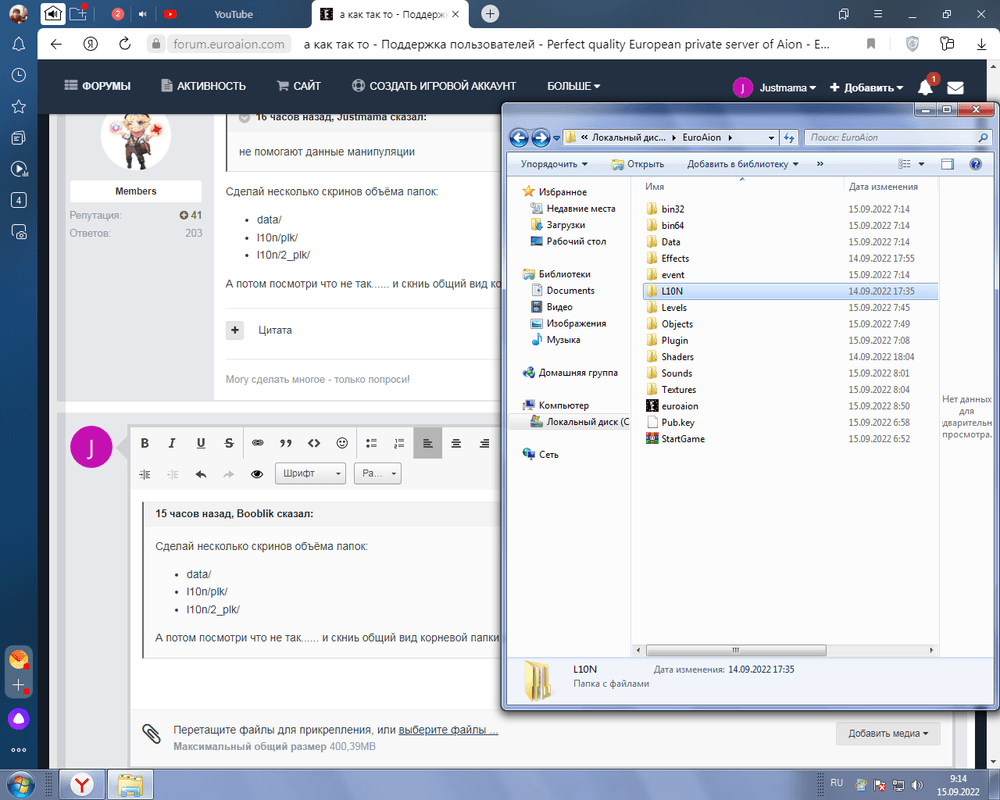
Task: Open the Шрифт font dropdown
Action: (x=311, y=474)
